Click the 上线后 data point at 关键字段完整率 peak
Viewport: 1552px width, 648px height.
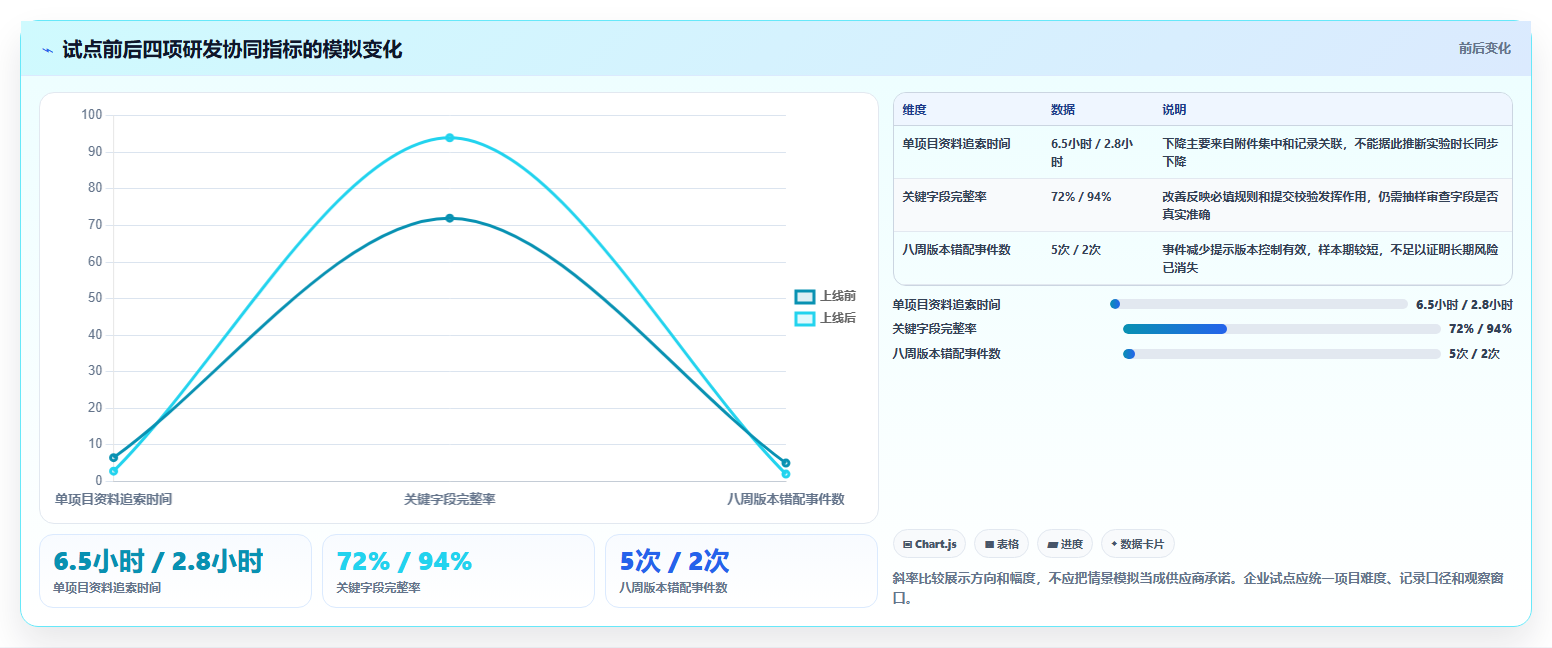[x=450, y=137]
